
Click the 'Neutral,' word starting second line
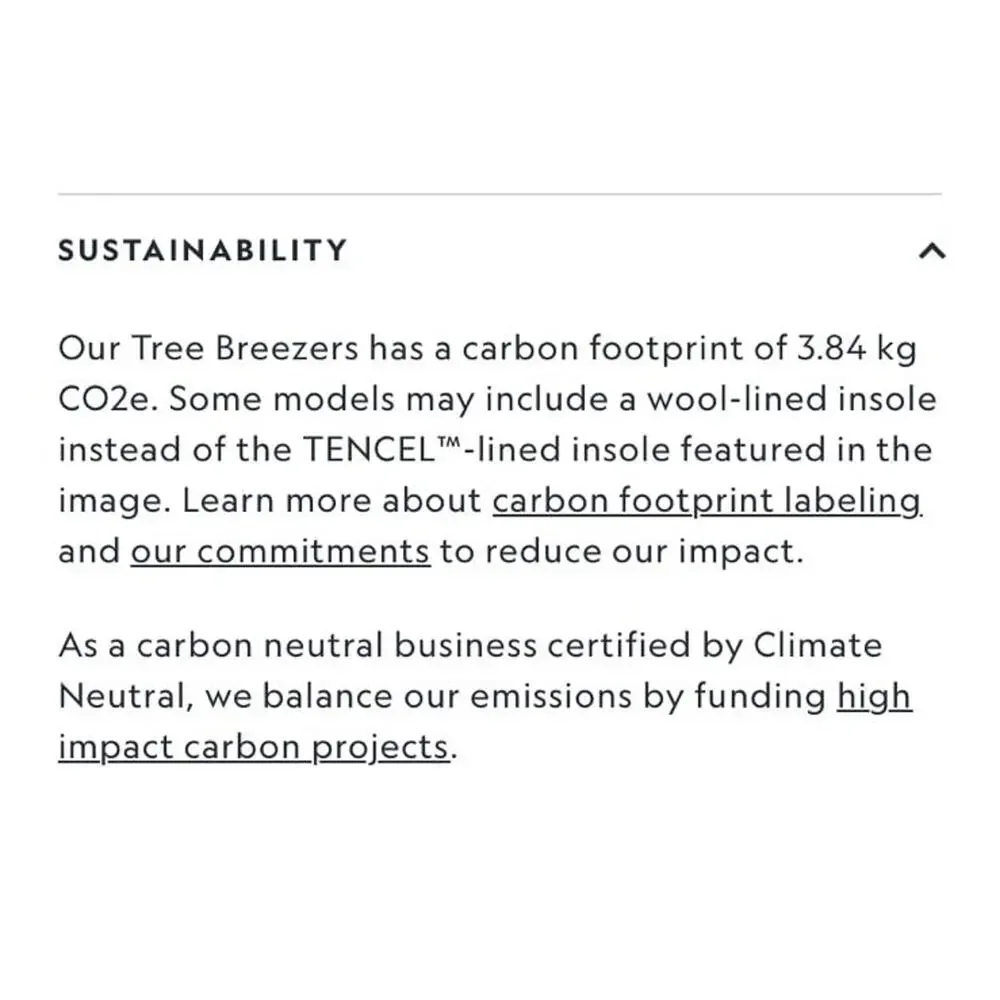pos(126,696)
